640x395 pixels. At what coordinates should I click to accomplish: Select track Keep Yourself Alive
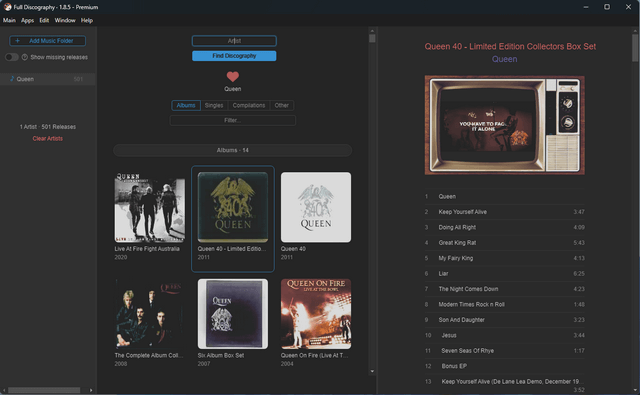[504, 212]
